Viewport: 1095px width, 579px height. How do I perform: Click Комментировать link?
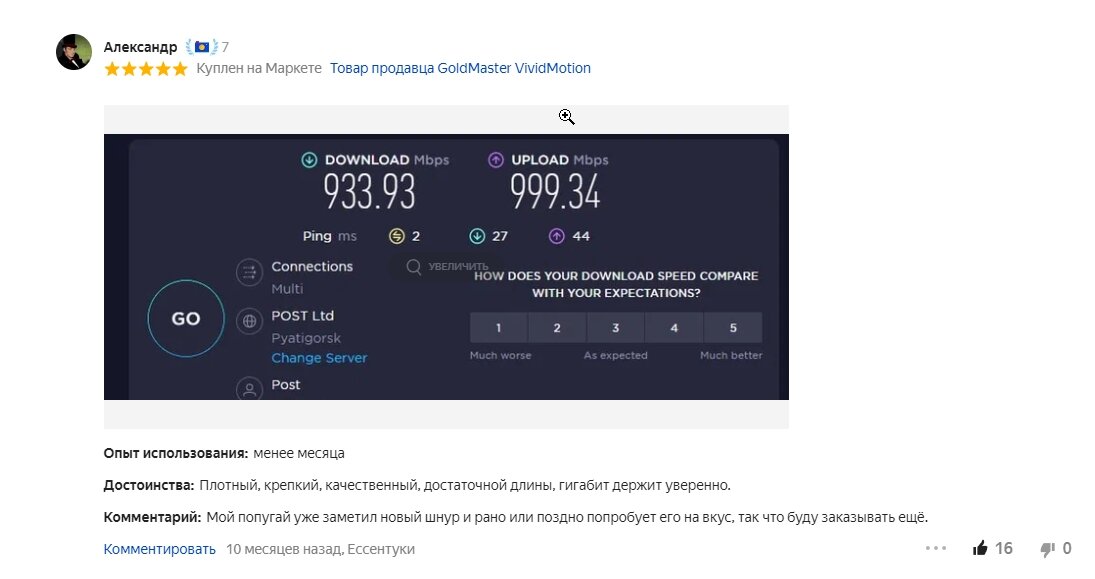159,549
